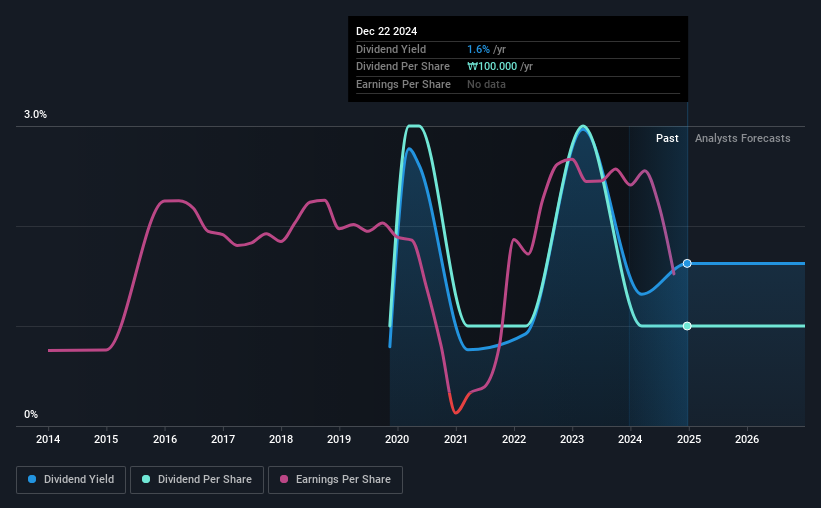Click the 'Dec 22 2024' tooltip date

(386, 31)
